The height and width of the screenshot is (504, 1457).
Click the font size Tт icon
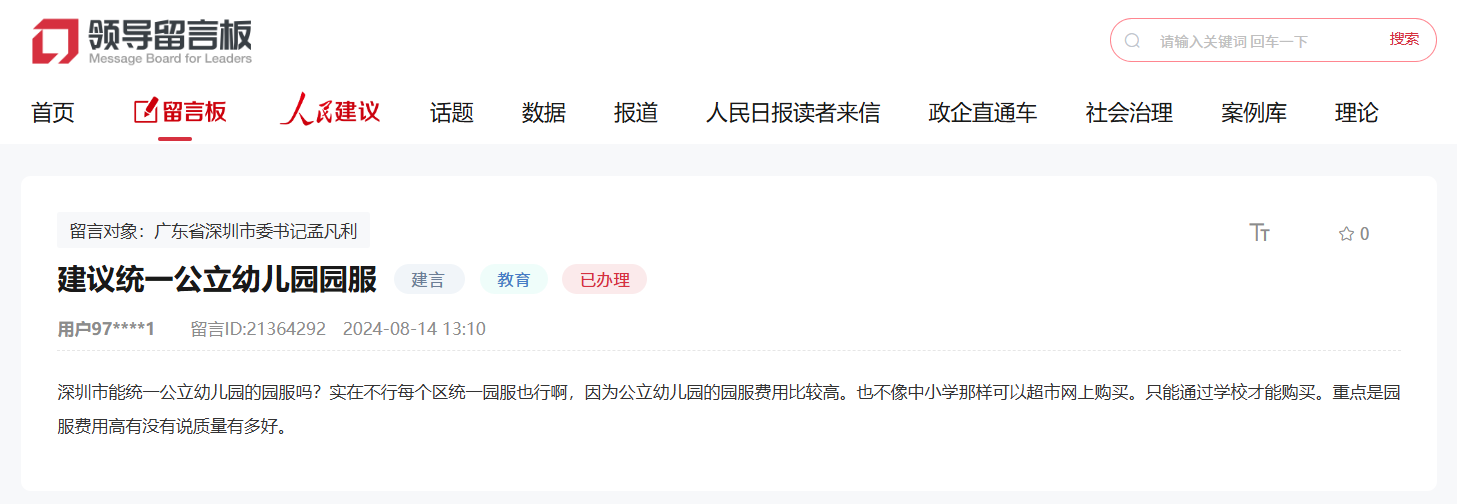point(1260,233)
